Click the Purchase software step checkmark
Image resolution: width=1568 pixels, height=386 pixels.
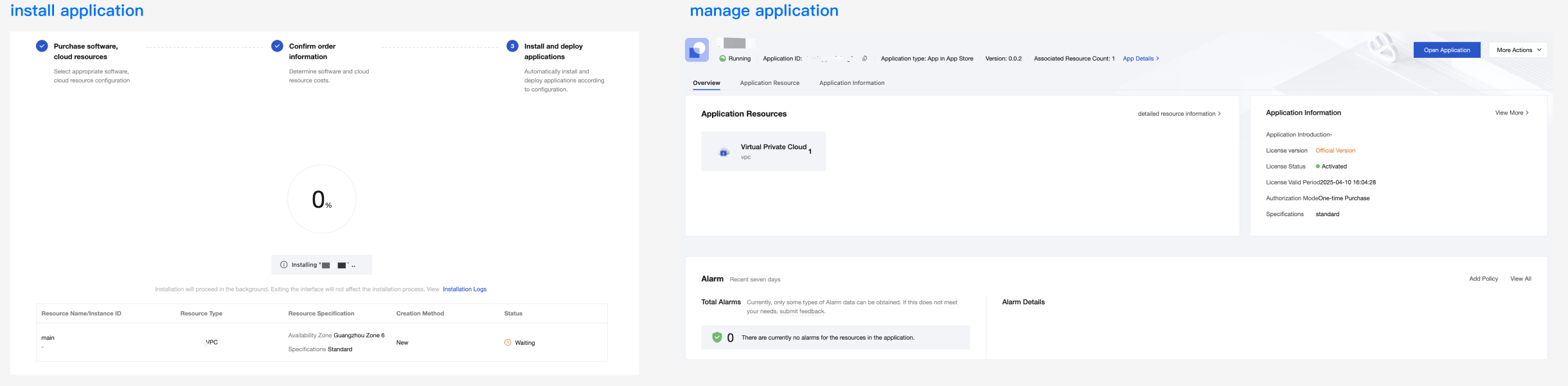tap(42, 46)
